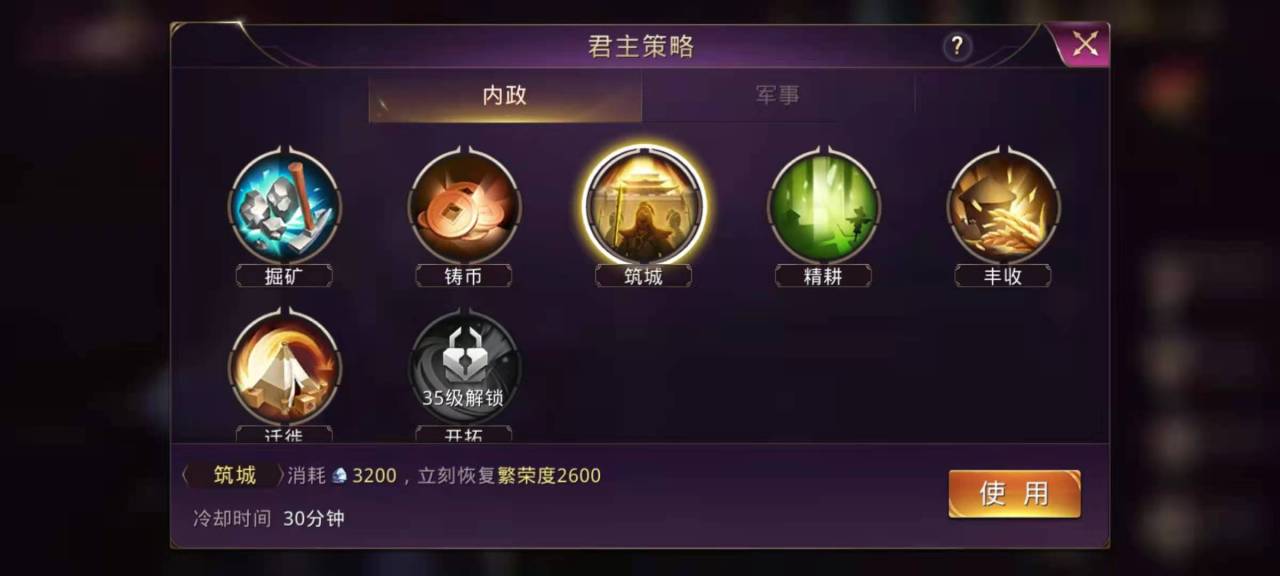The height and width of the screenshot is (576, 1280).
Task: Close the 君主策略 dialog
Action: click(x=1084, y=44)
